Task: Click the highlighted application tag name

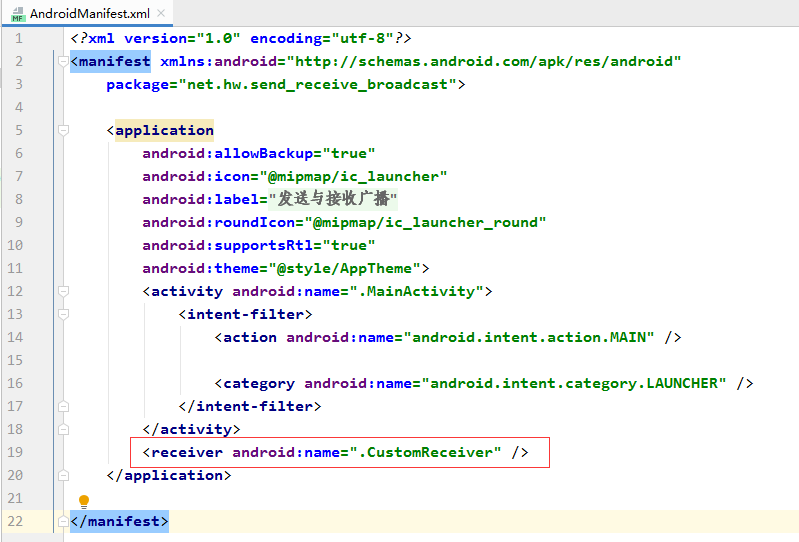Action: (x=164, y=130)
